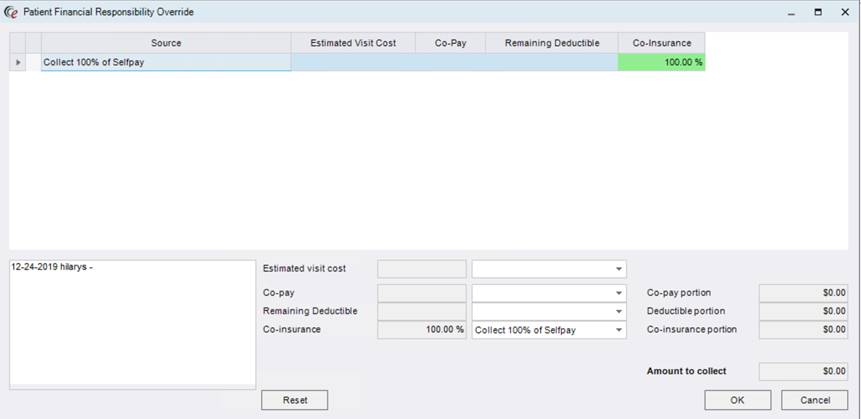
Task: Maximize the Patient Financial Responsibility Override window
Action: pyautogui.click(x=818, y=12)
